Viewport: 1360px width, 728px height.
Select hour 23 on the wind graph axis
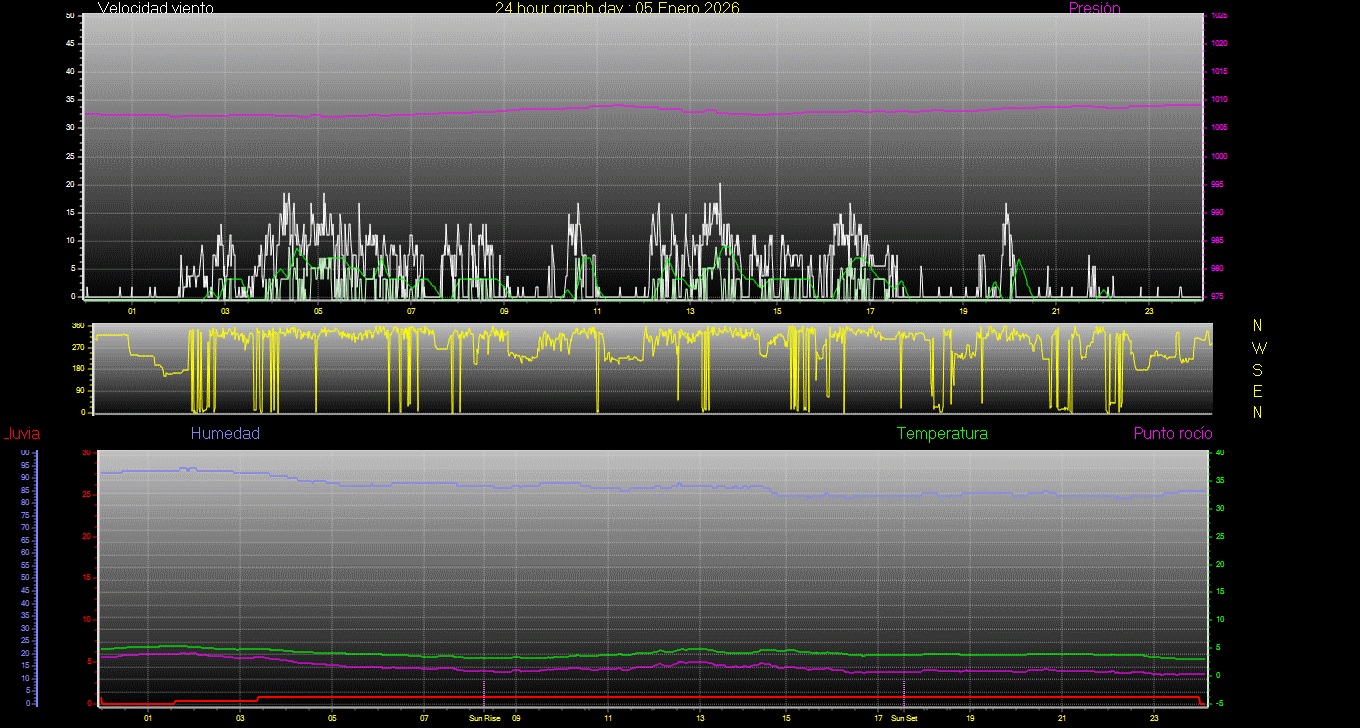click(x=1149, y=311)
